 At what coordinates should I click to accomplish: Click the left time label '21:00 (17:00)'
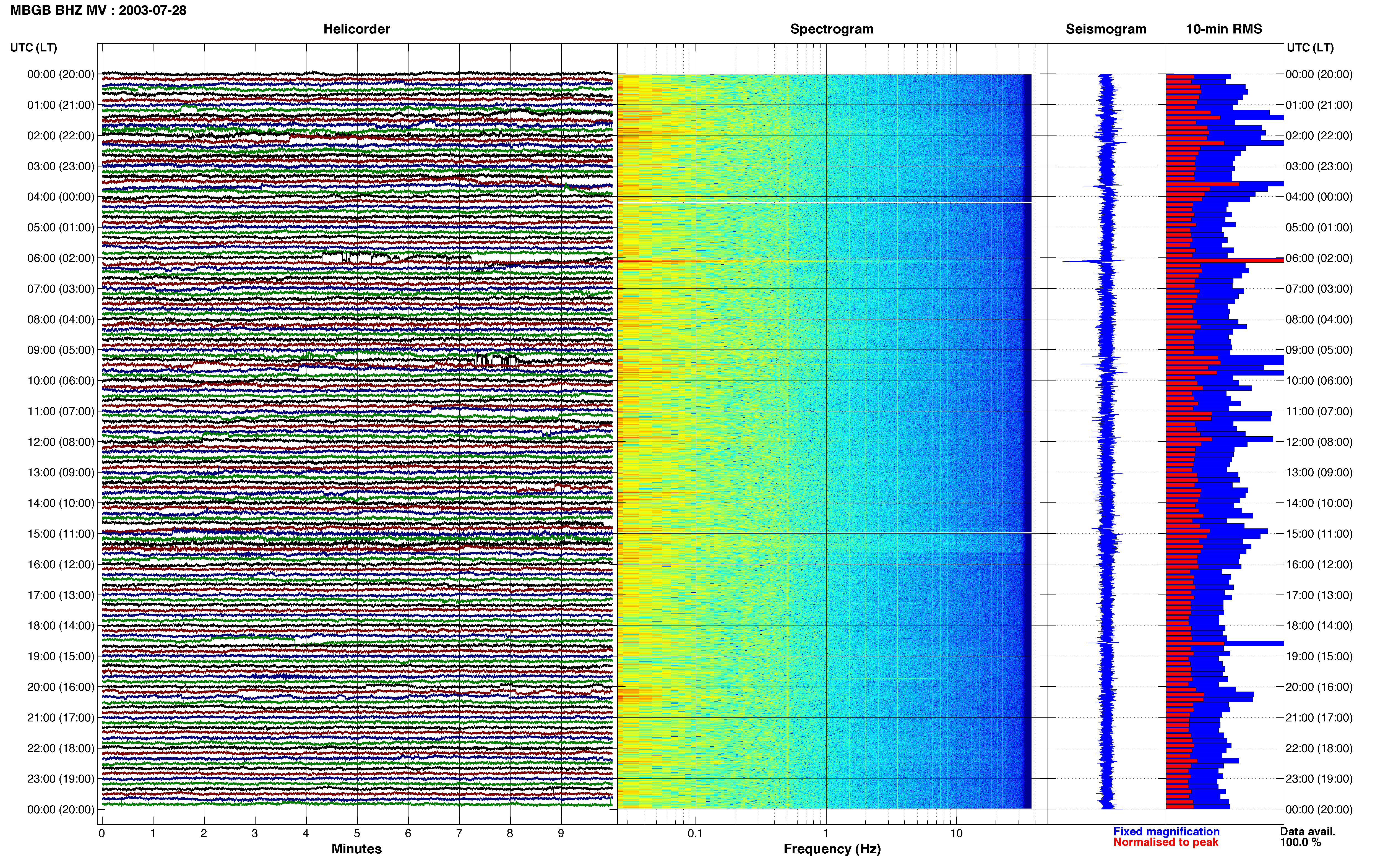[x=61, y=718]
